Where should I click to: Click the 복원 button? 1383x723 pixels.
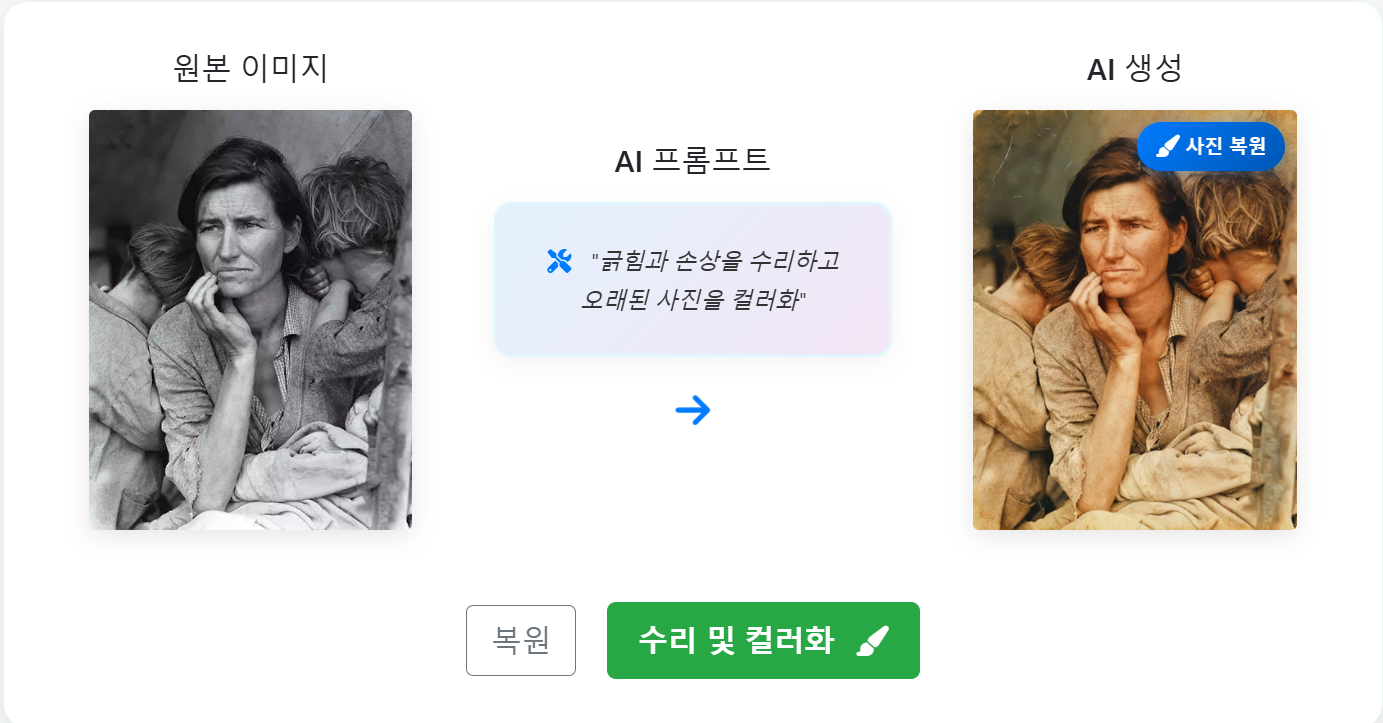tap(521, 640)
